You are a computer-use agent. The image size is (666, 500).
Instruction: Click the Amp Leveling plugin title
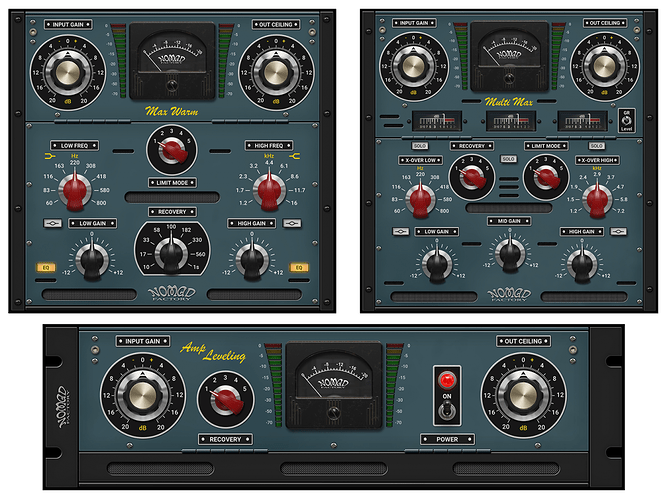click(213, 351)
